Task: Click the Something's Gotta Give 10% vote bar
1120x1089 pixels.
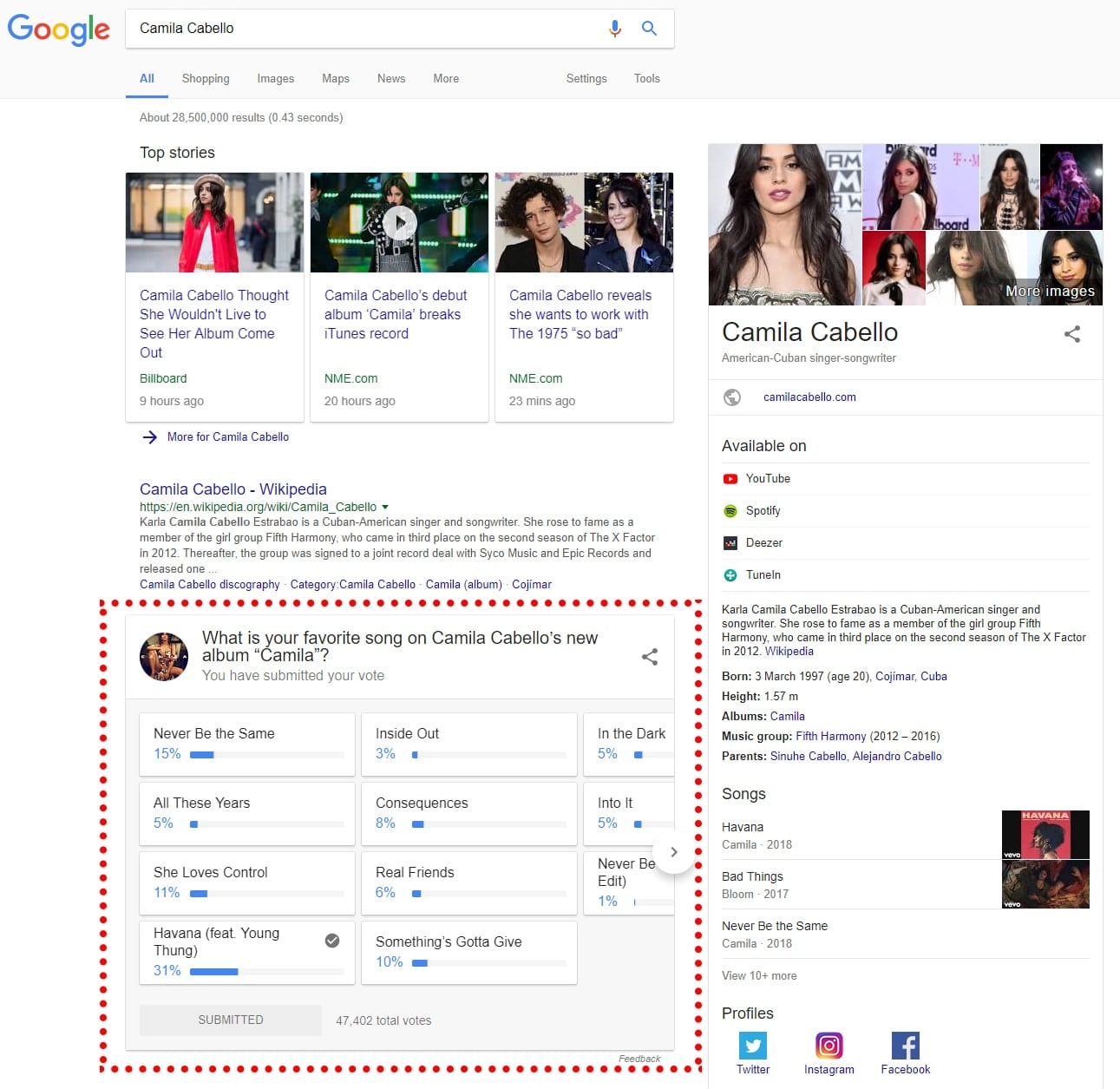Action: point(488,963)
